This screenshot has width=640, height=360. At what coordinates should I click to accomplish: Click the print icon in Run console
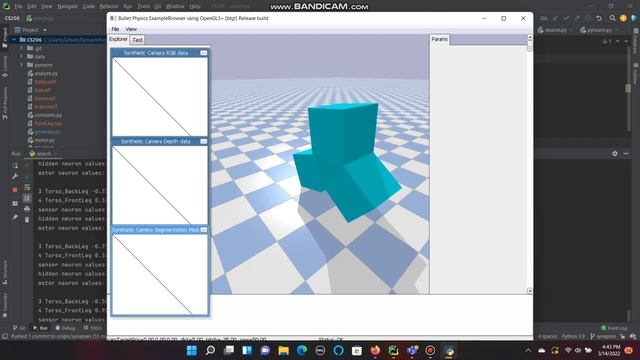coord(27,209)
